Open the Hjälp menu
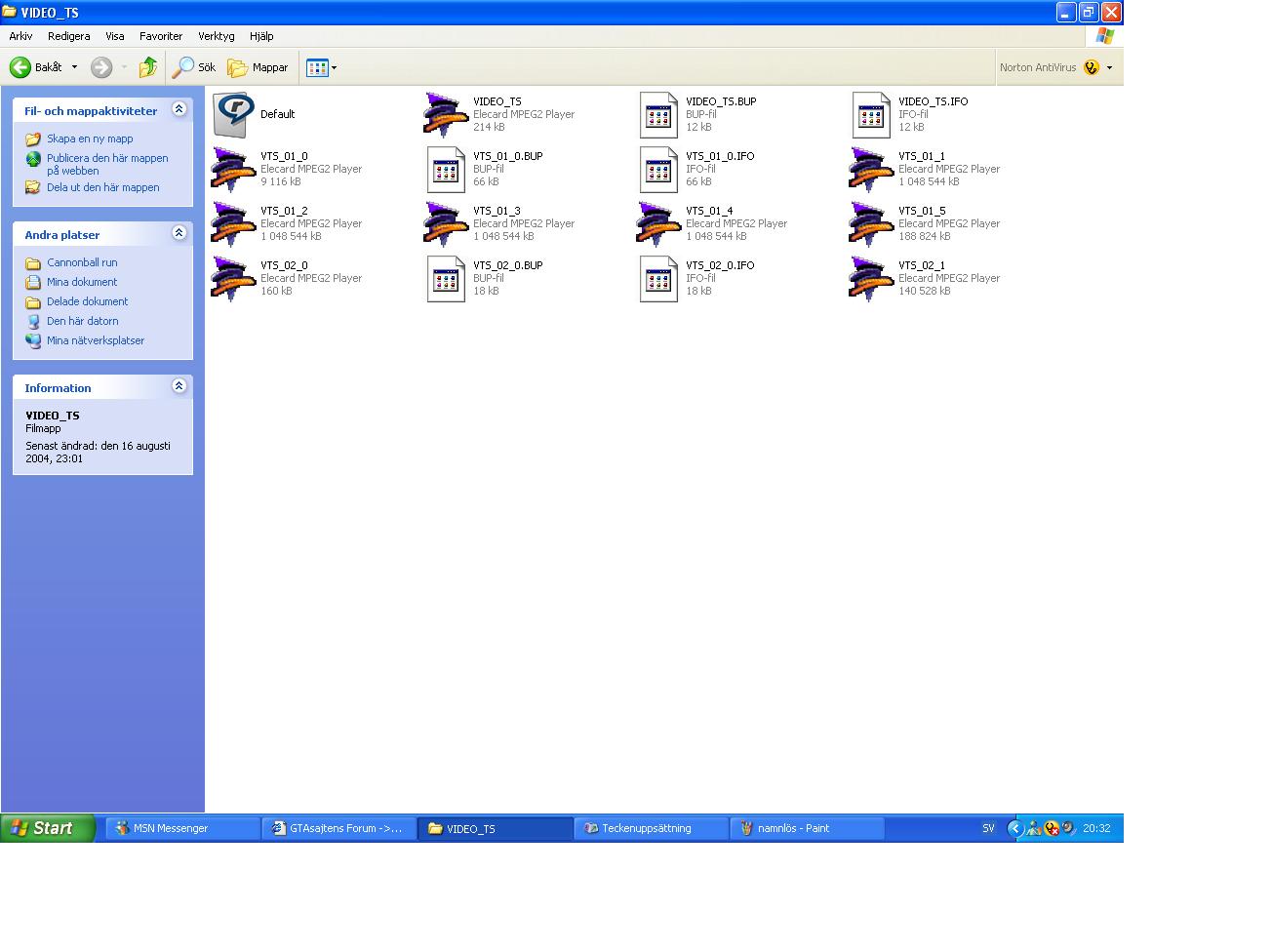1272x952 pixels. [x=261, y=36]
